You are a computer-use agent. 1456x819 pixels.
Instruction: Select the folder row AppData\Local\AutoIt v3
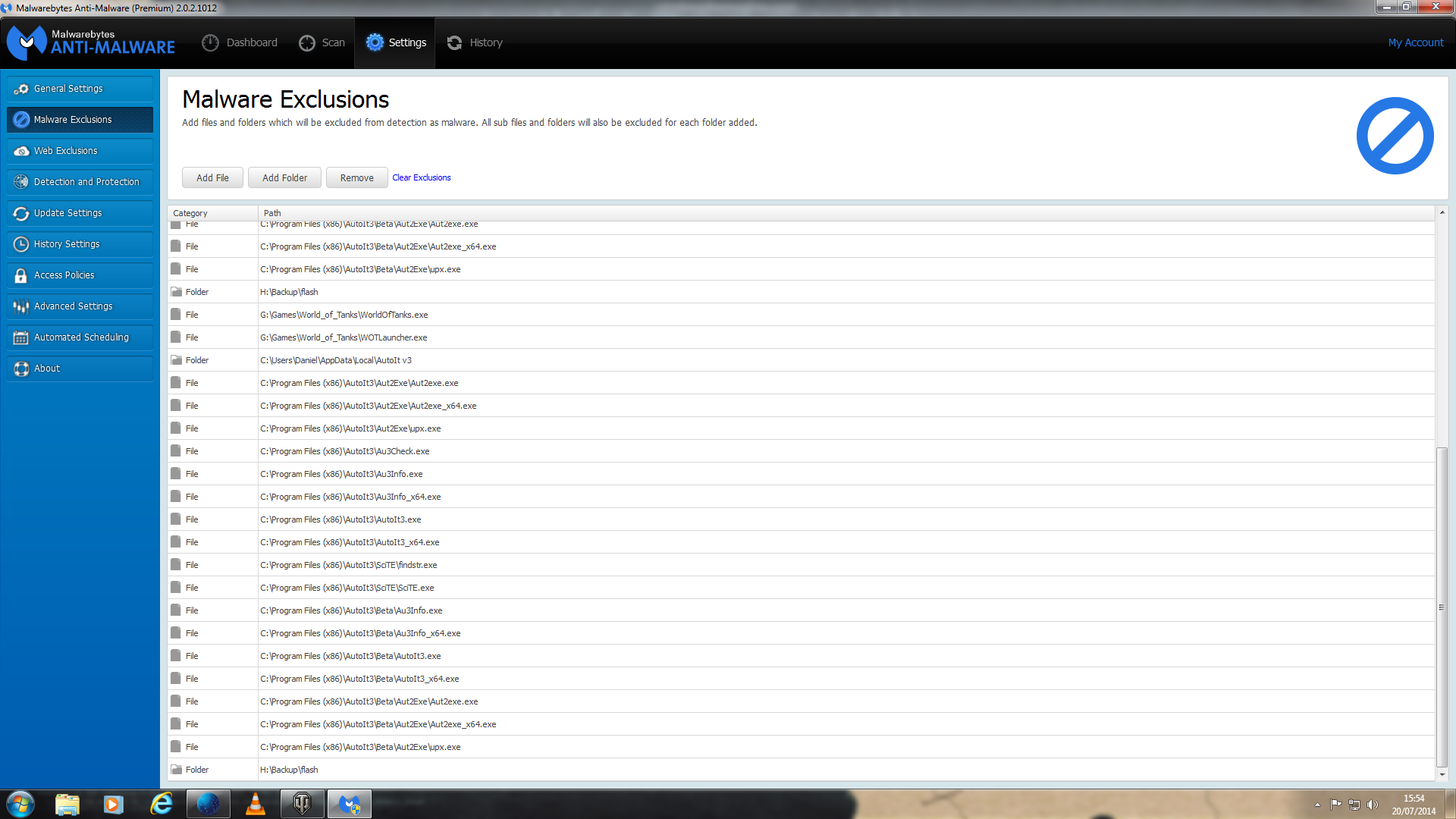(x=801, y=360)
